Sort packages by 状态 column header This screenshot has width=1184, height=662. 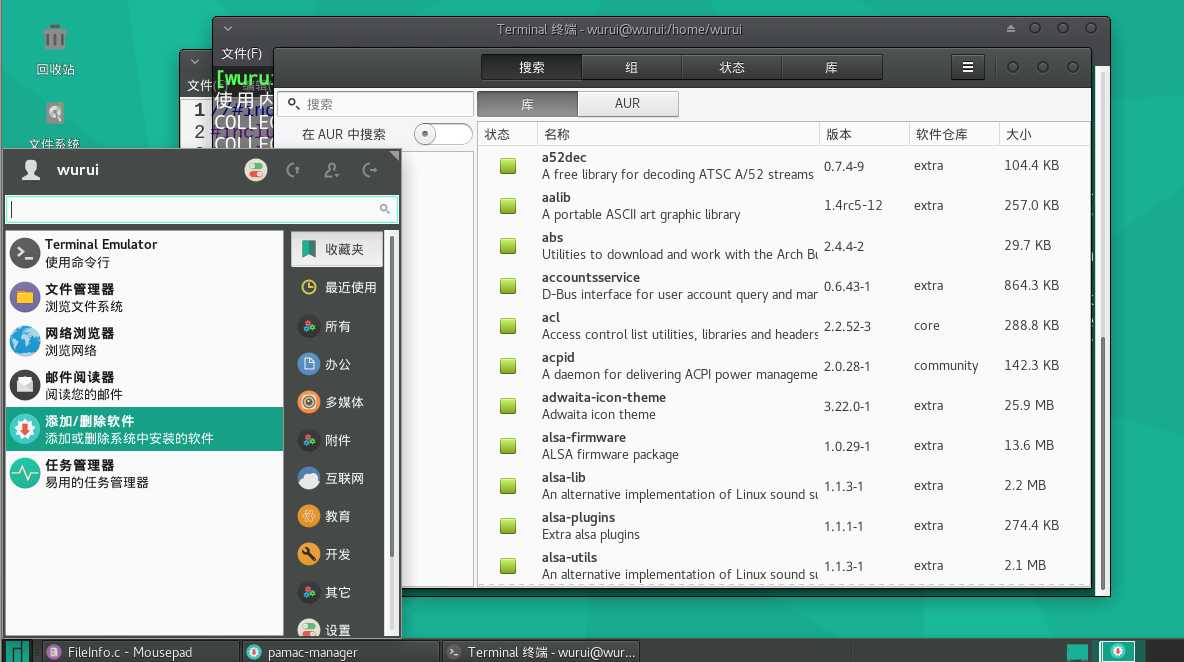point(507,134)
